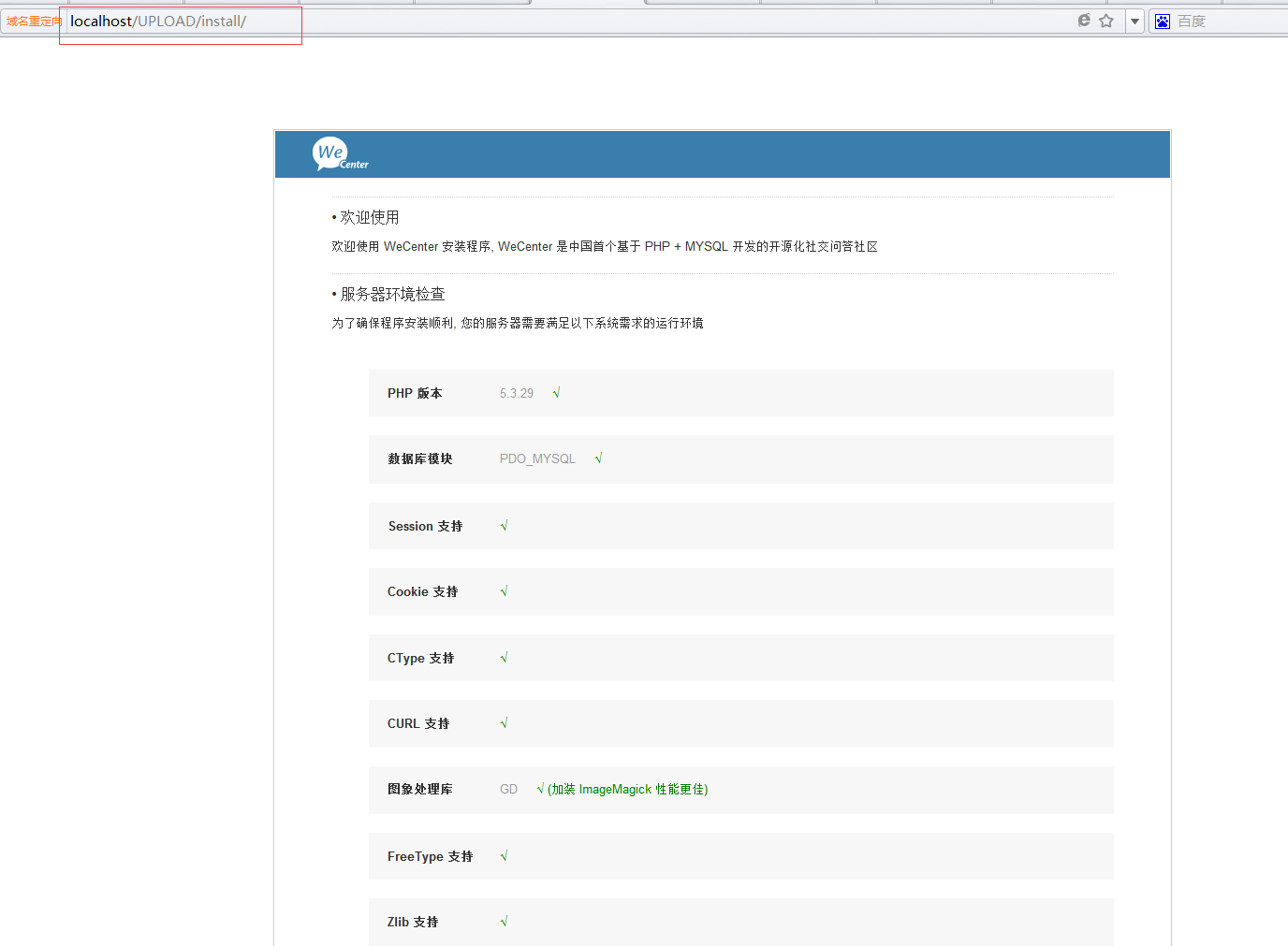Open the address bar dropdown arrow

click(x=1134, y=22)
